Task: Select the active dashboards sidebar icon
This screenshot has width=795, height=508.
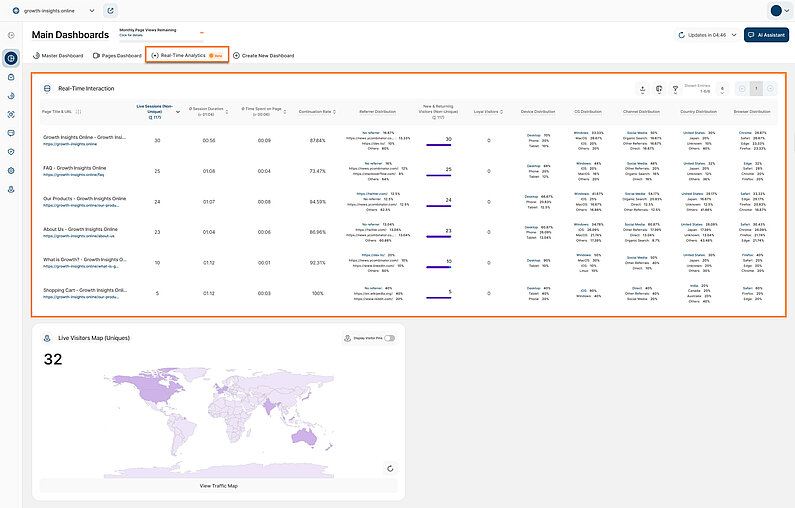Action: point(11,58)
